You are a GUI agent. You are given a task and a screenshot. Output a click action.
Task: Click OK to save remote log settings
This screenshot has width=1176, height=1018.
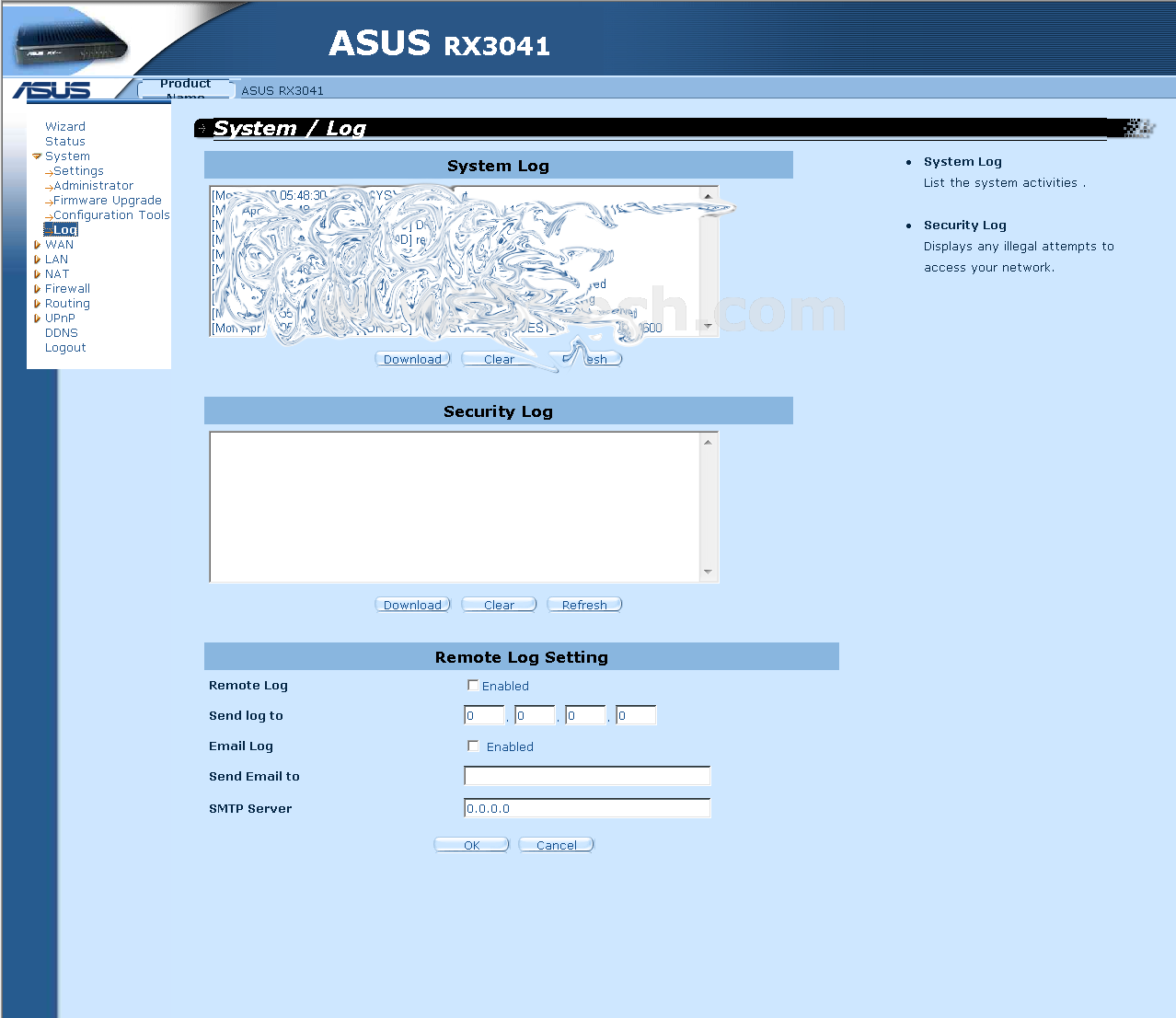[x=471, y=845]
